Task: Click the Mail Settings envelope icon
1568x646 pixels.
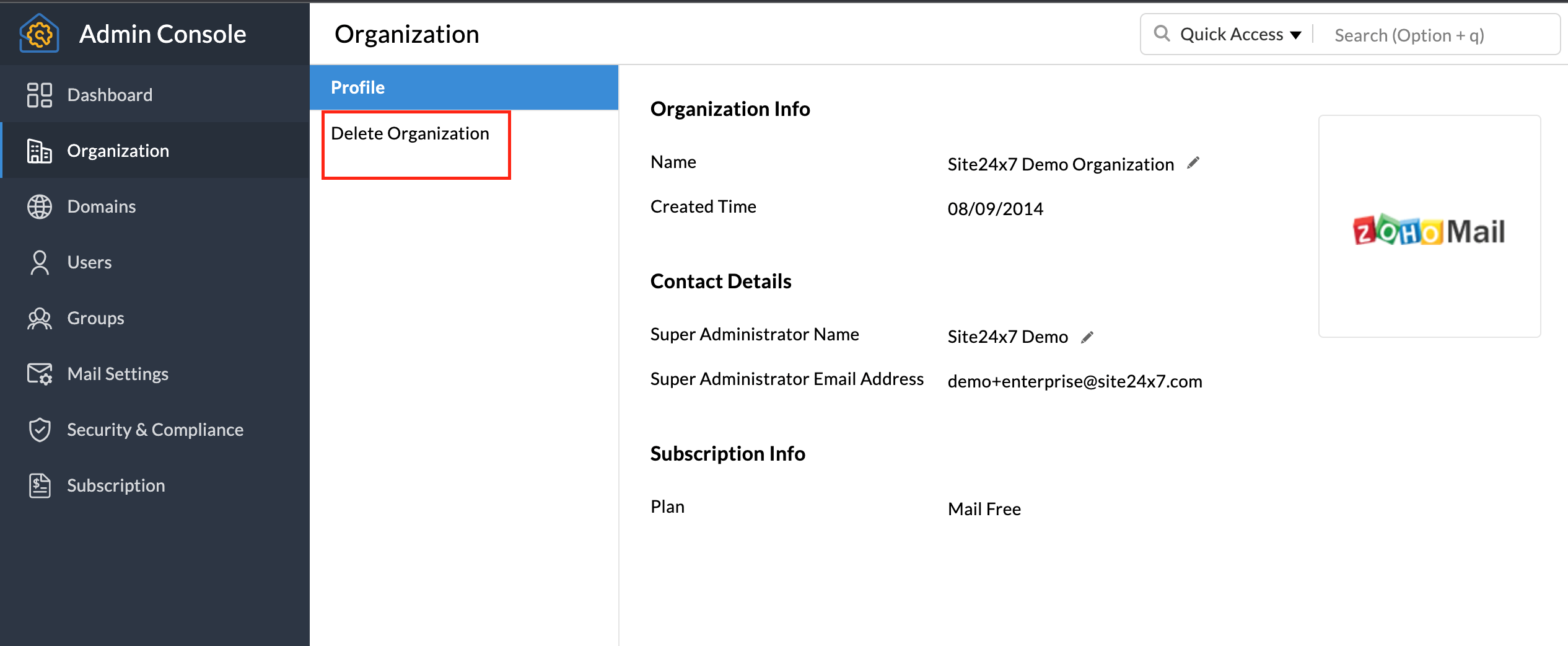Action: [x=39, y=374]
